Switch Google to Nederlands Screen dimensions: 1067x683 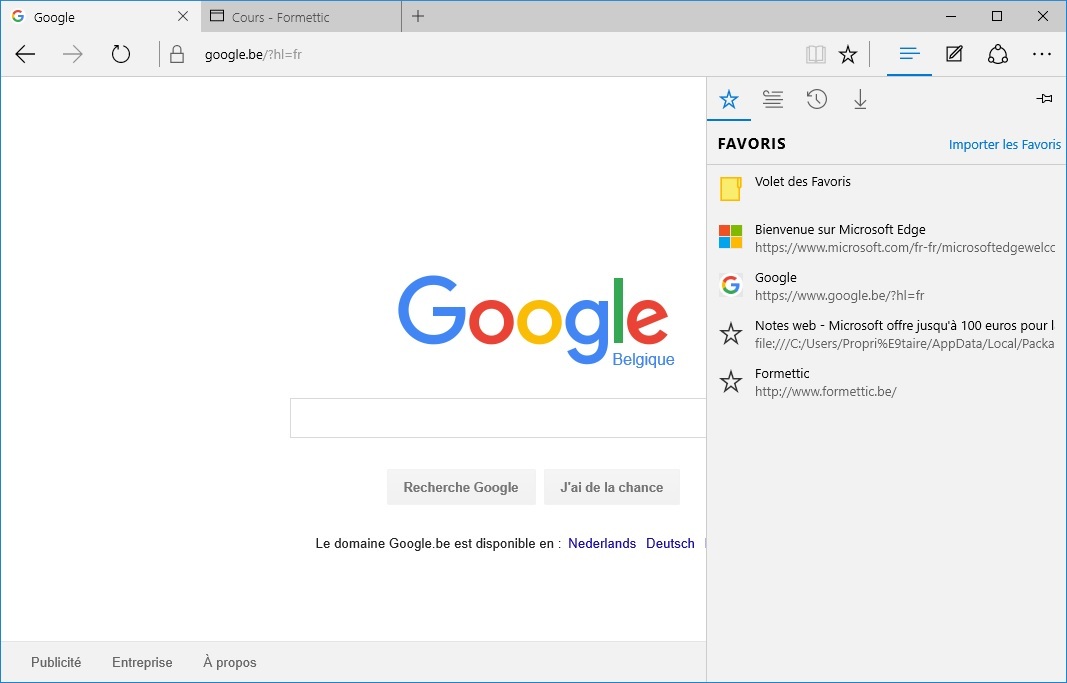click(602, 544)
